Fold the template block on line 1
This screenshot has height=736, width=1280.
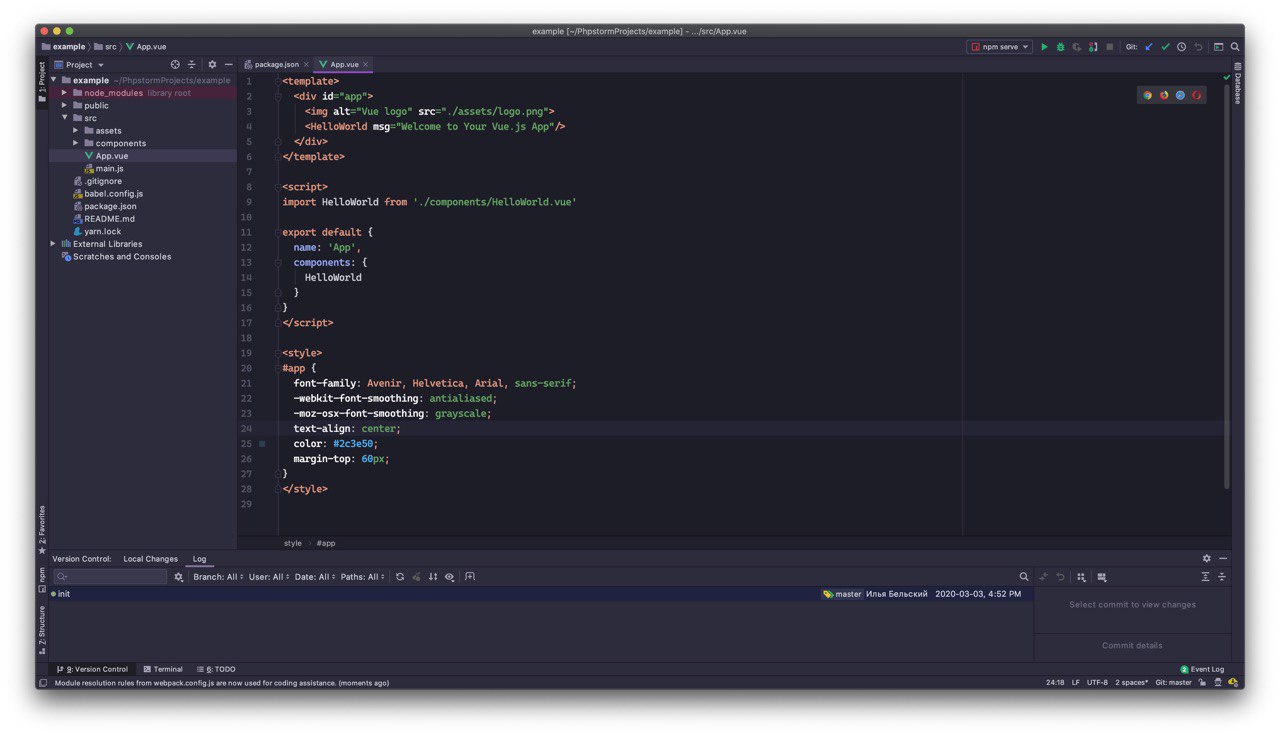click(x=278, y=81)
